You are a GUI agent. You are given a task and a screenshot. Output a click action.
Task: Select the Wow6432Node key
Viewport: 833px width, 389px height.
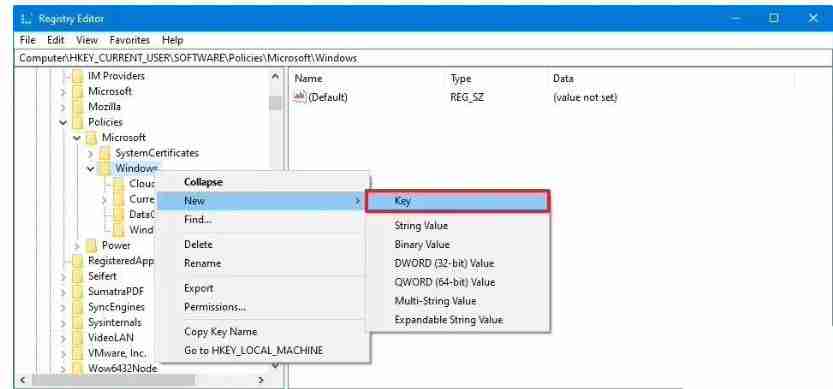[123, 368]
